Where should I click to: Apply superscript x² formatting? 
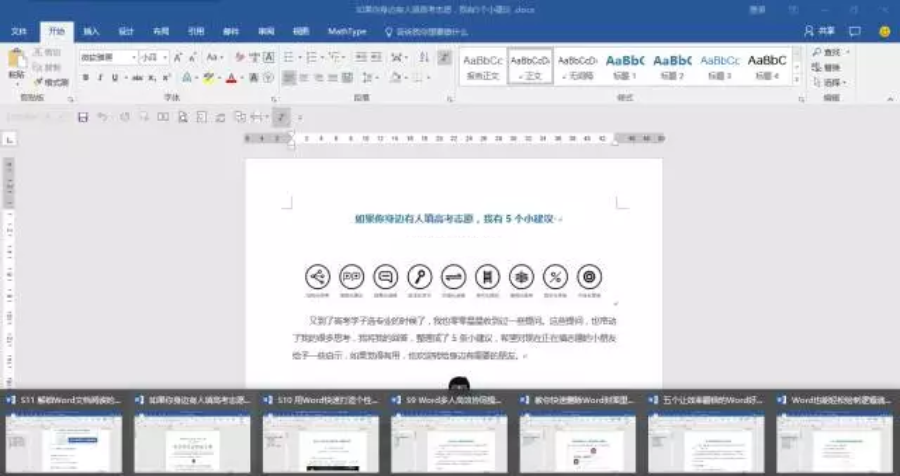(166, 78)
